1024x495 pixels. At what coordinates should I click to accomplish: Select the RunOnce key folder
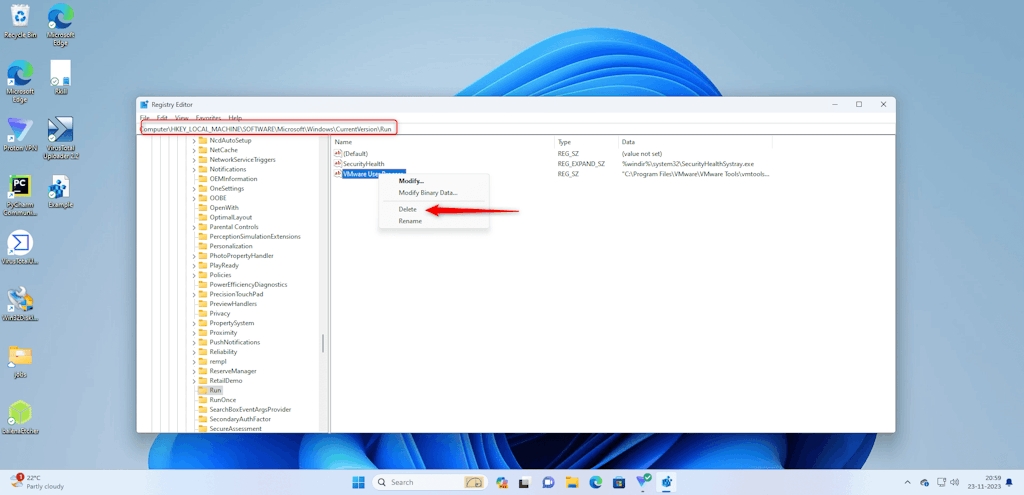click(x=217, y=400)
